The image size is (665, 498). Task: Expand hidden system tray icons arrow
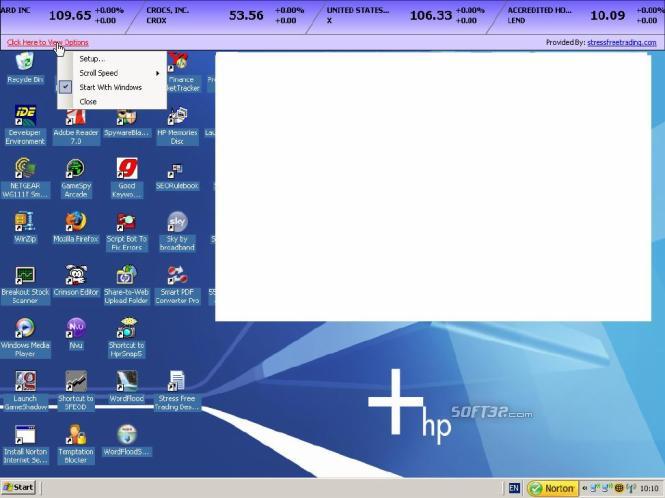584,488
